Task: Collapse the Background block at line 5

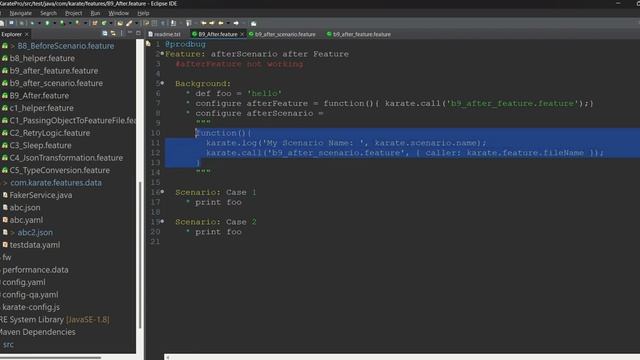Action: pos(162,83)
